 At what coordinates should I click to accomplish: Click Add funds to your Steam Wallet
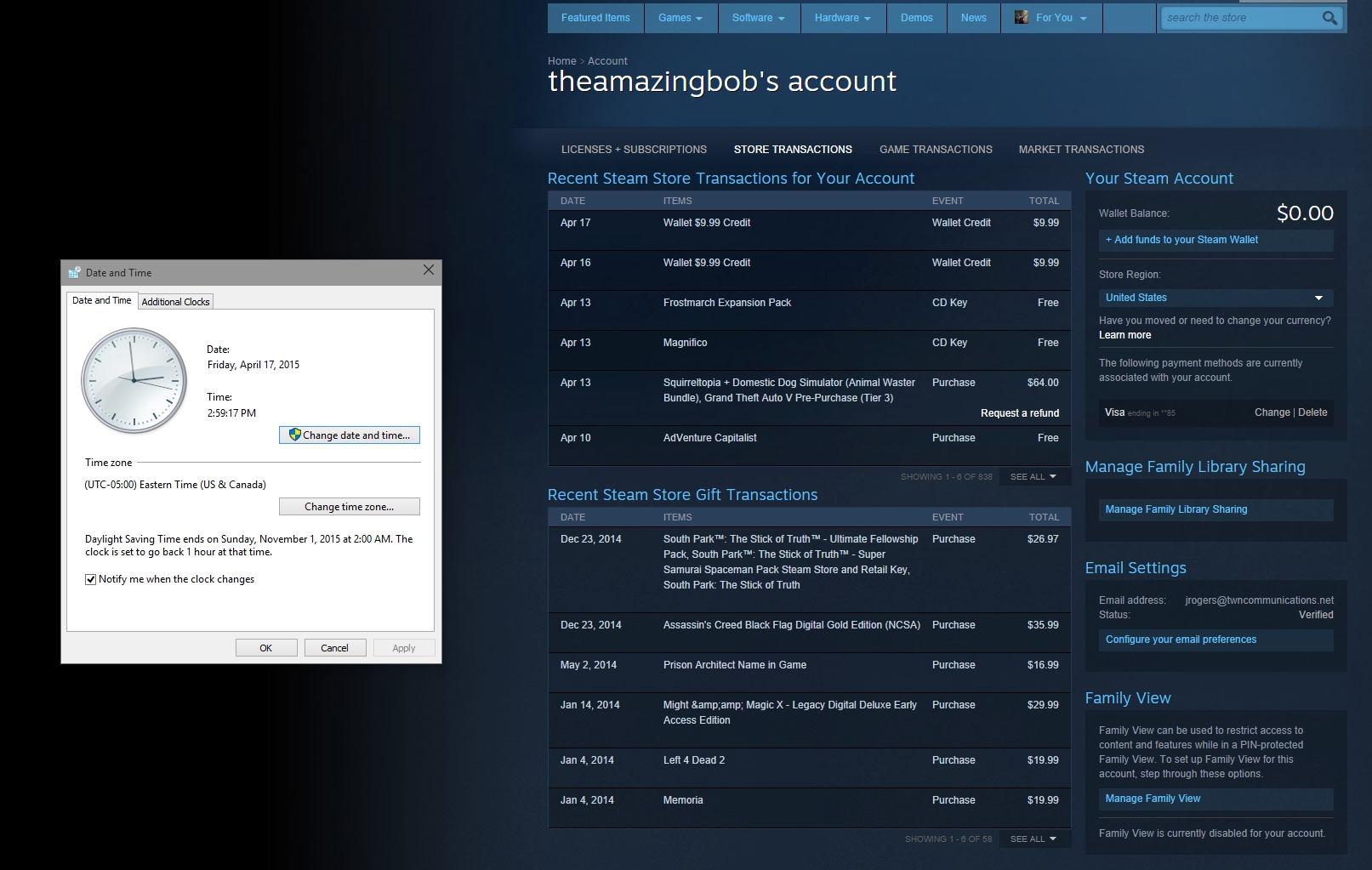[1215, 240]
